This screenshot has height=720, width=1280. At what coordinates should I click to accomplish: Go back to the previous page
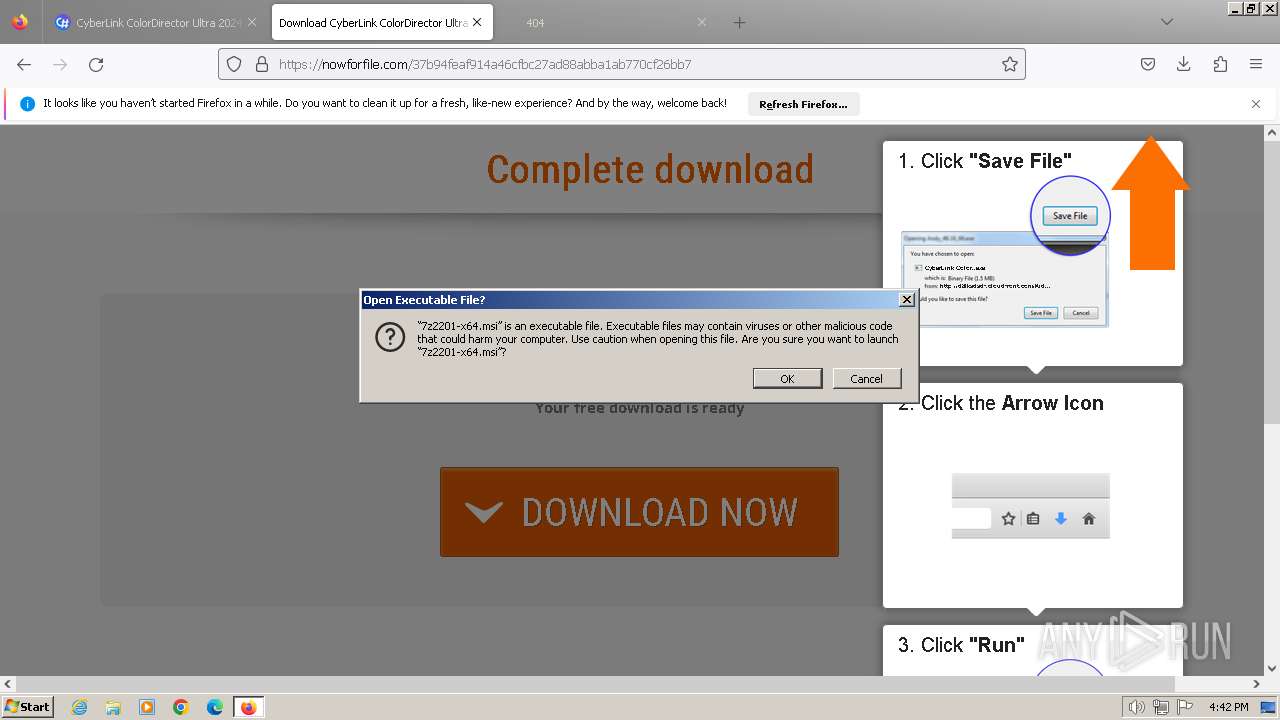[24, 64]
